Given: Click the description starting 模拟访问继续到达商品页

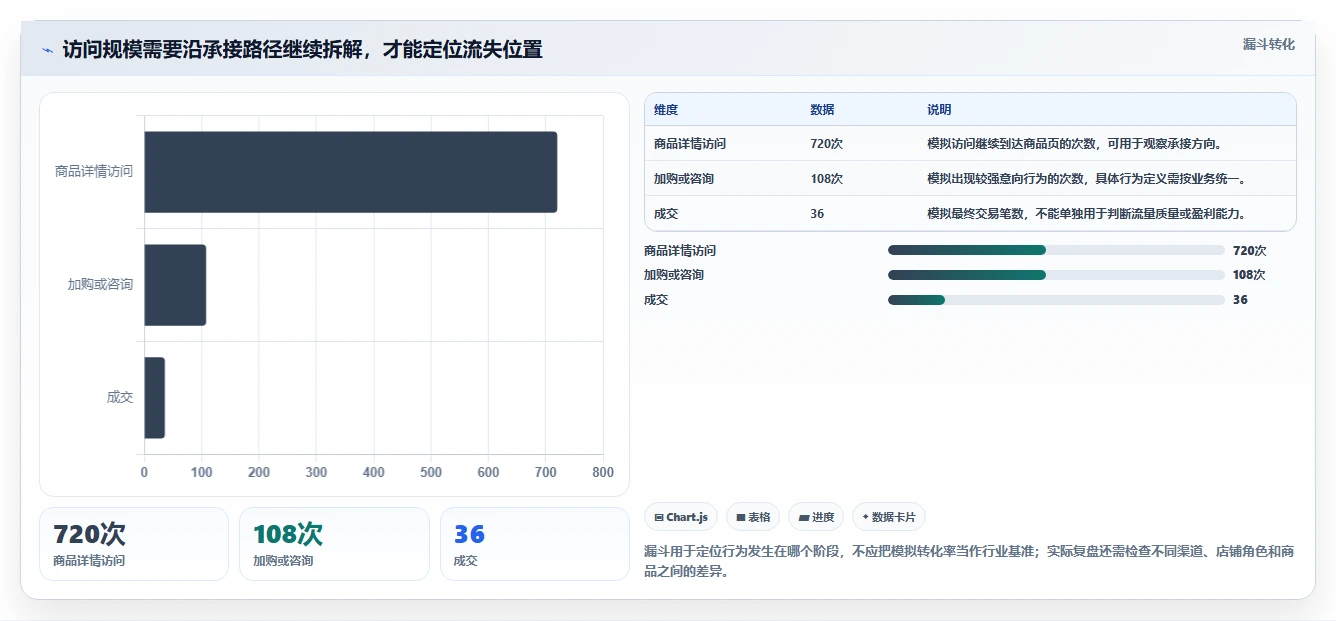Looking at the screenshot, I should click(1074, 144).
